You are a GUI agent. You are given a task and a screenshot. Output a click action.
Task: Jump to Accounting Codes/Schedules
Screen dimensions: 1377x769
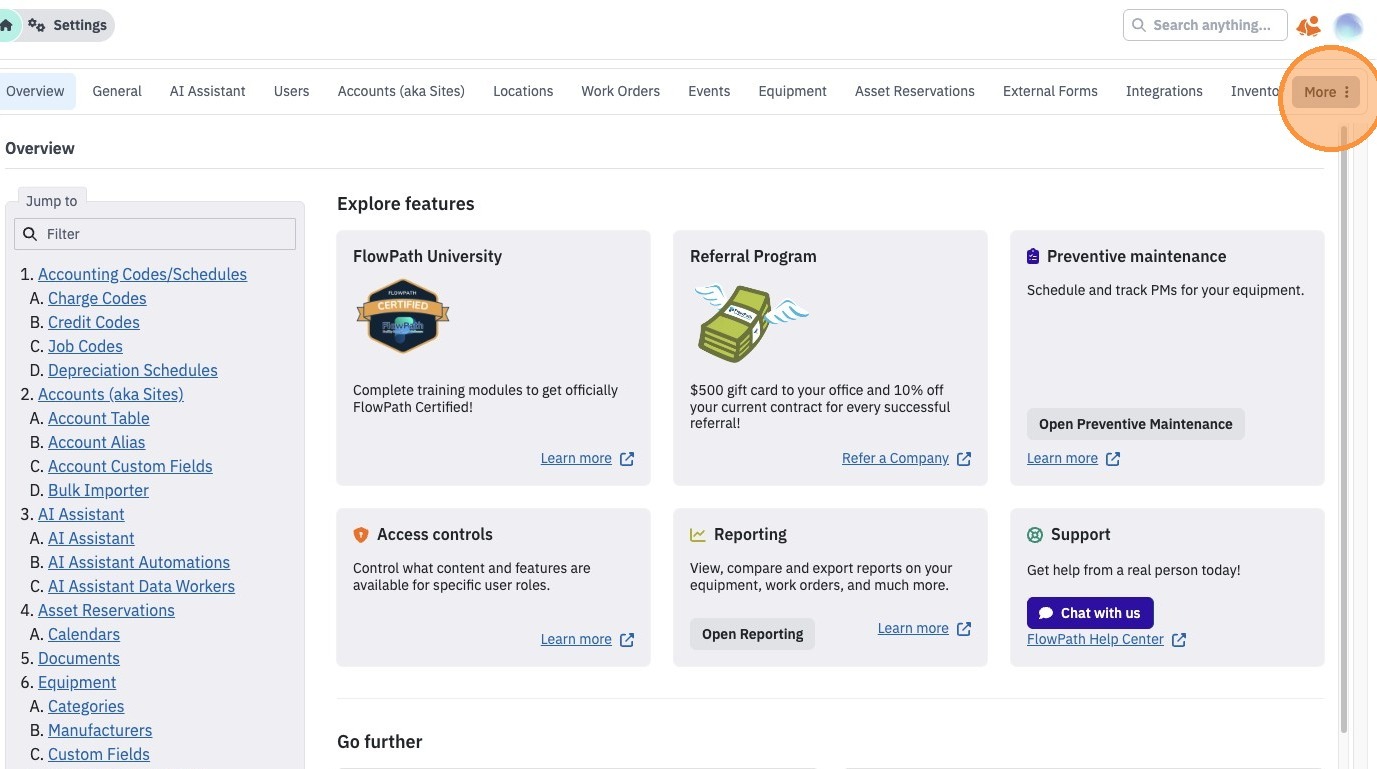[x=142, y=274]
